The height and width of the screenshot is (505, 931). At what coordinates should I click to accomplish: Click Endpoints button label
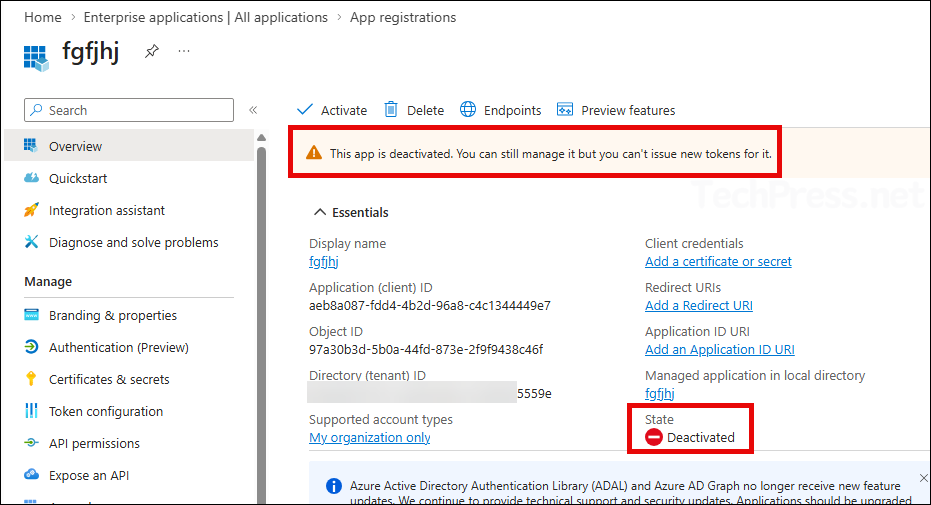coord(512,110)
